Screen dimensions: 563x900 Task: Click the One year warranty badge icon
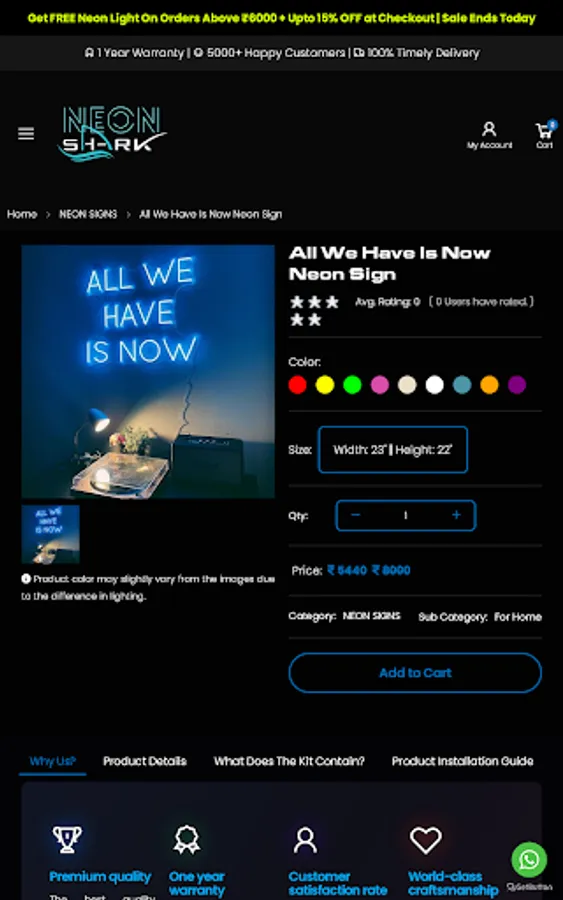(x=187, y=840)
